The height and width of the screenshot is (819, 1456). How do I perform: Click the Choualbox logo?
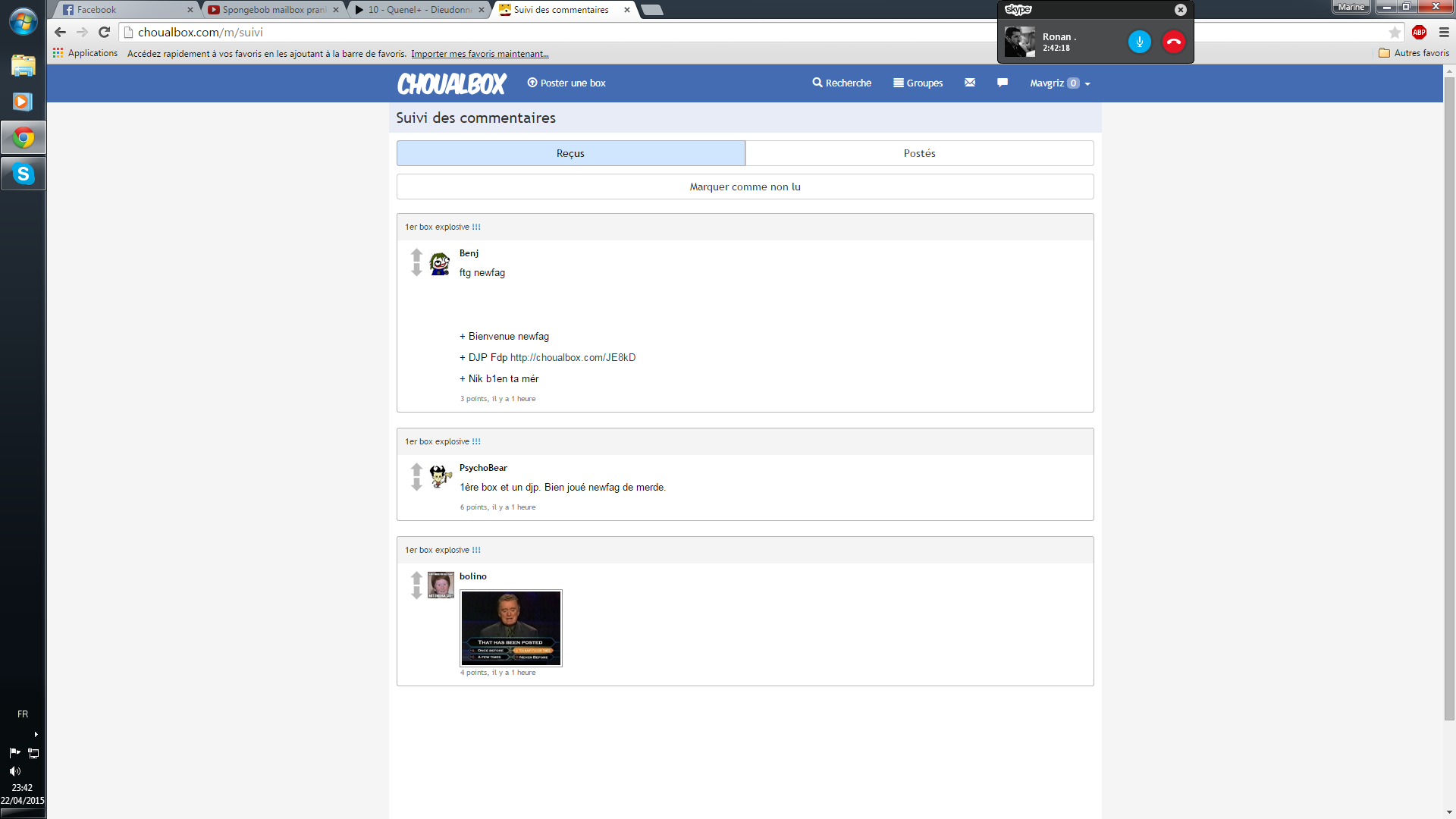coord(452,83)
